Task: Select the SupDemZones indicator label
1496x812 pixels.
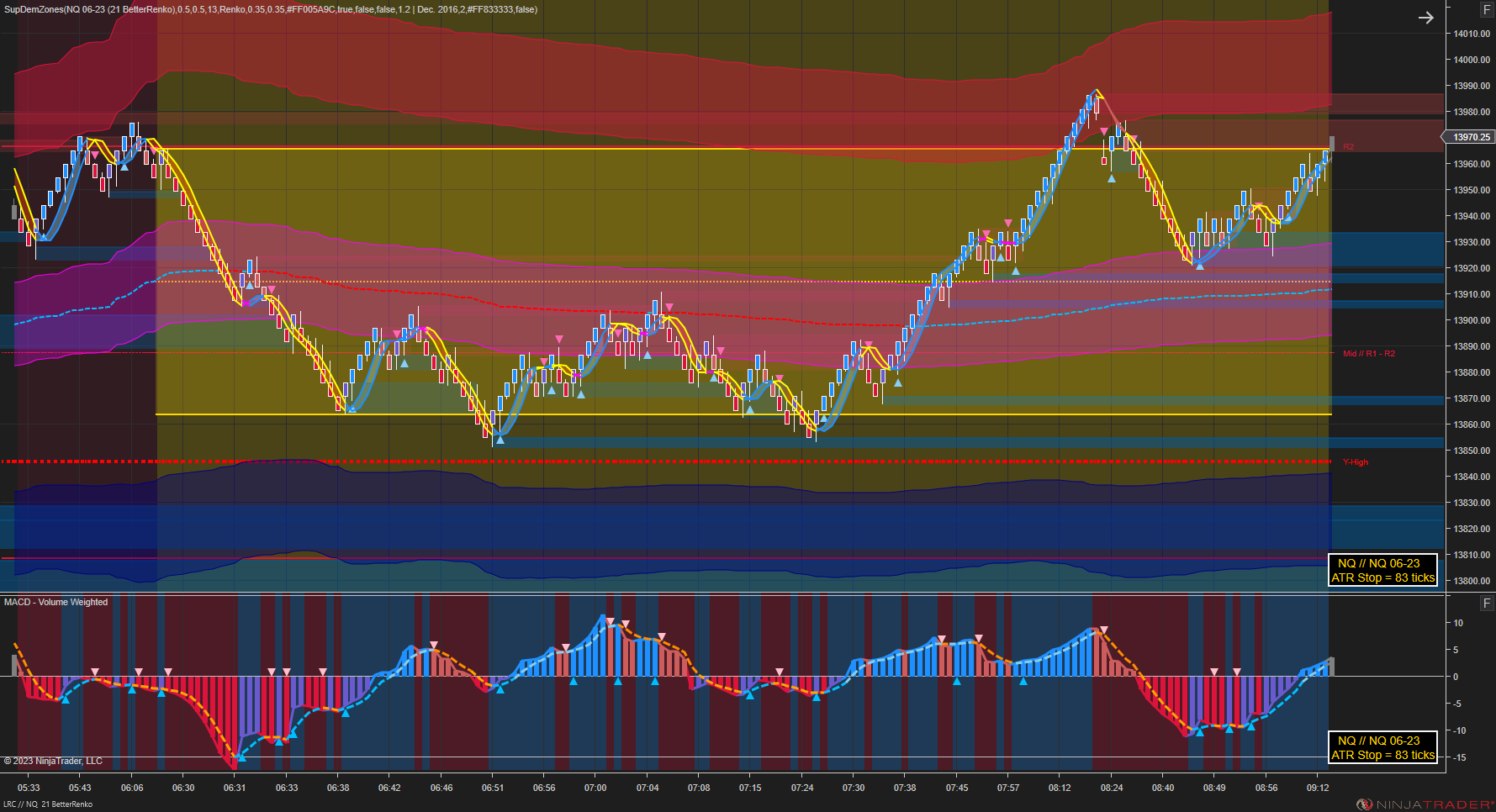Action: coord(271,10)
